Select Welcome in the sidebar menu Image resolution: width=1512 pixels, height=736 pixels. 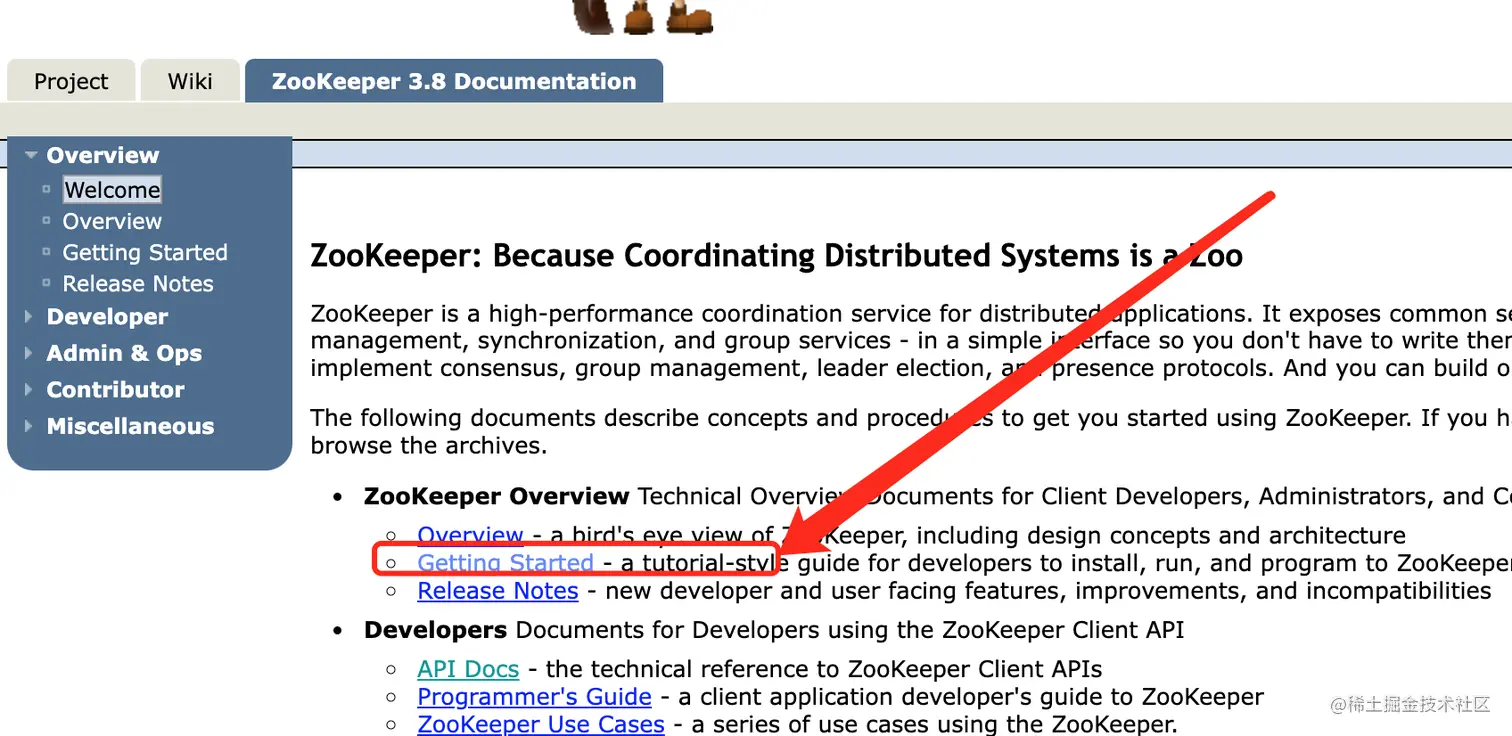112,190
